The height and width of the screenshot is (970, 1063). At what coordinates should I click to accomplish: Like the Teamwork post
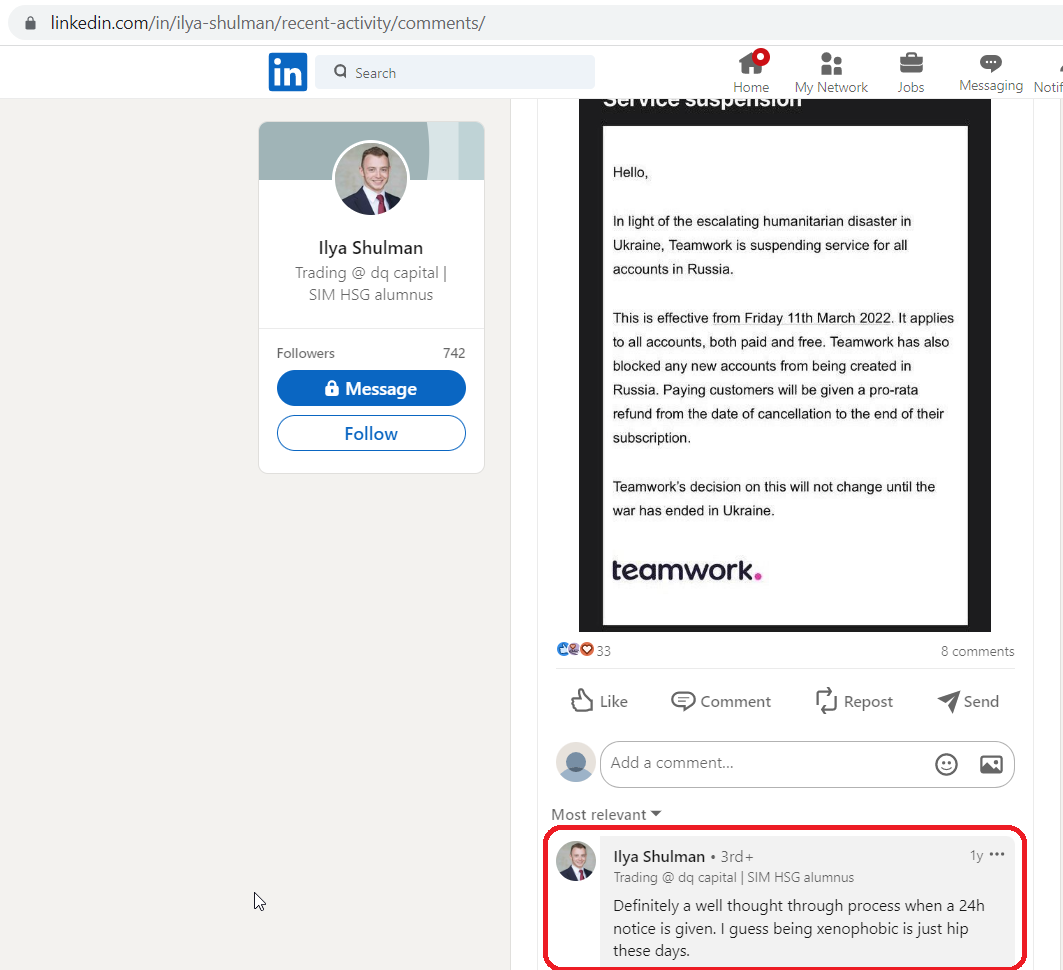599,701
